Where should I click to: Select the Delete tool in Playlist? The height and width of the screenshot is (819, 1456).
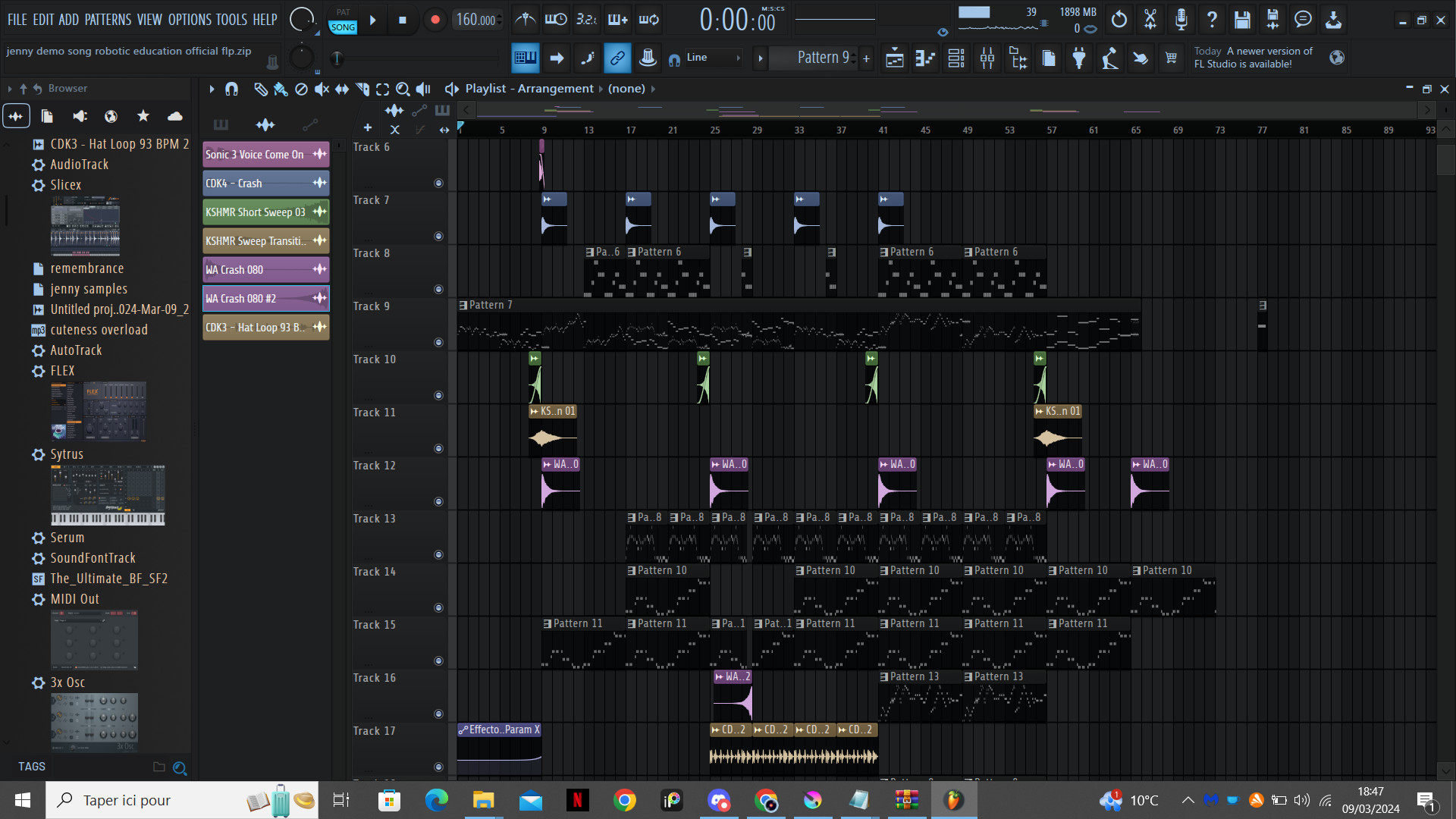click(301, 89)
